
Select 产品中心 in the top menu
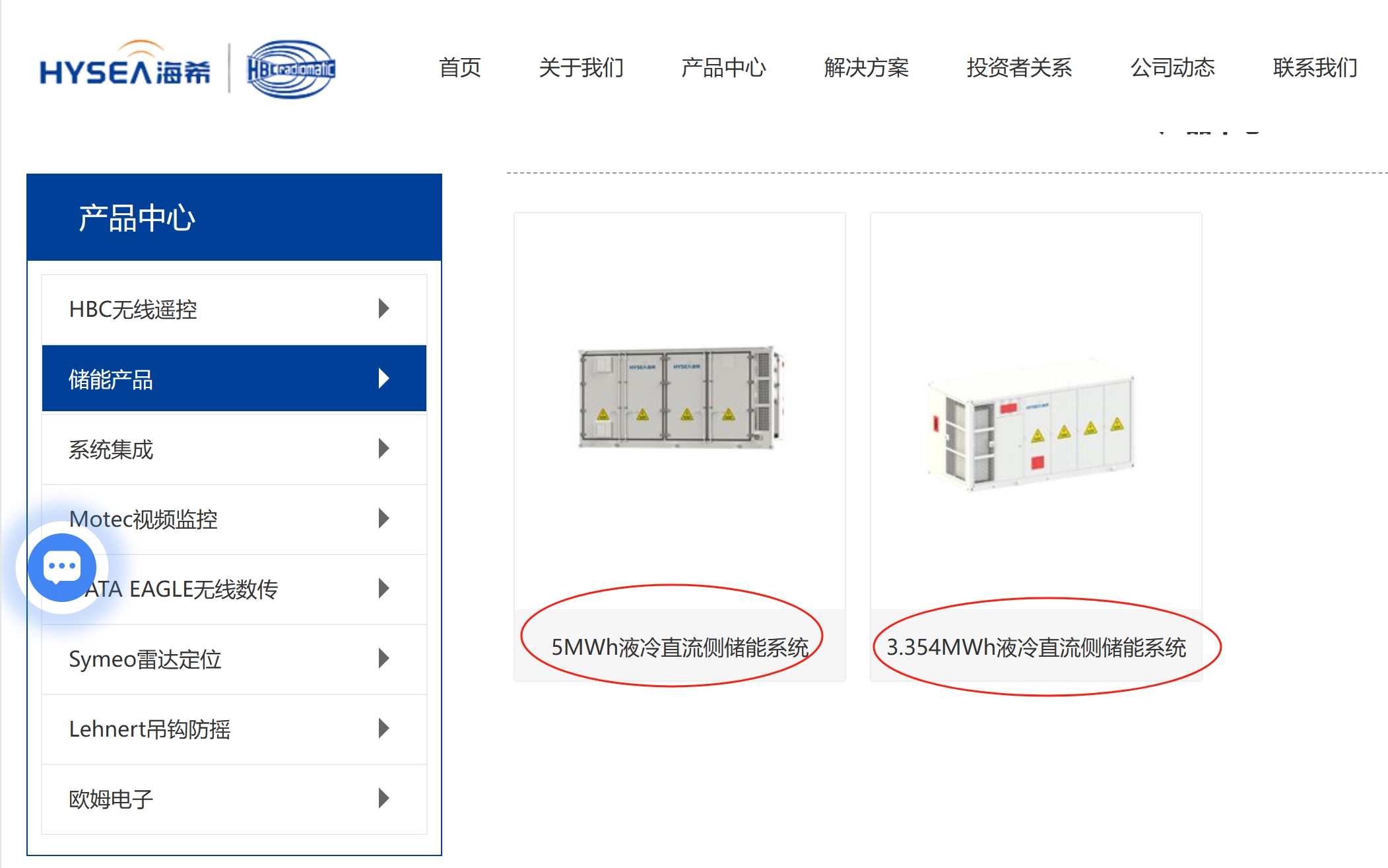click(x=723, y=67)
